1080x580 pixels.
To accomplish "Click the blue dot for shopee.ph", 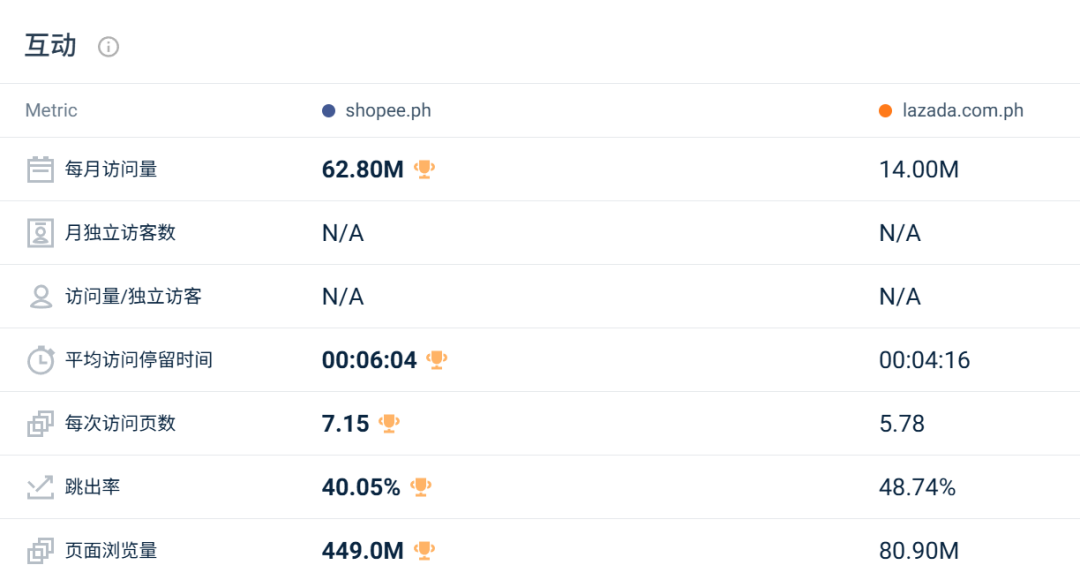I will (328, 111).
